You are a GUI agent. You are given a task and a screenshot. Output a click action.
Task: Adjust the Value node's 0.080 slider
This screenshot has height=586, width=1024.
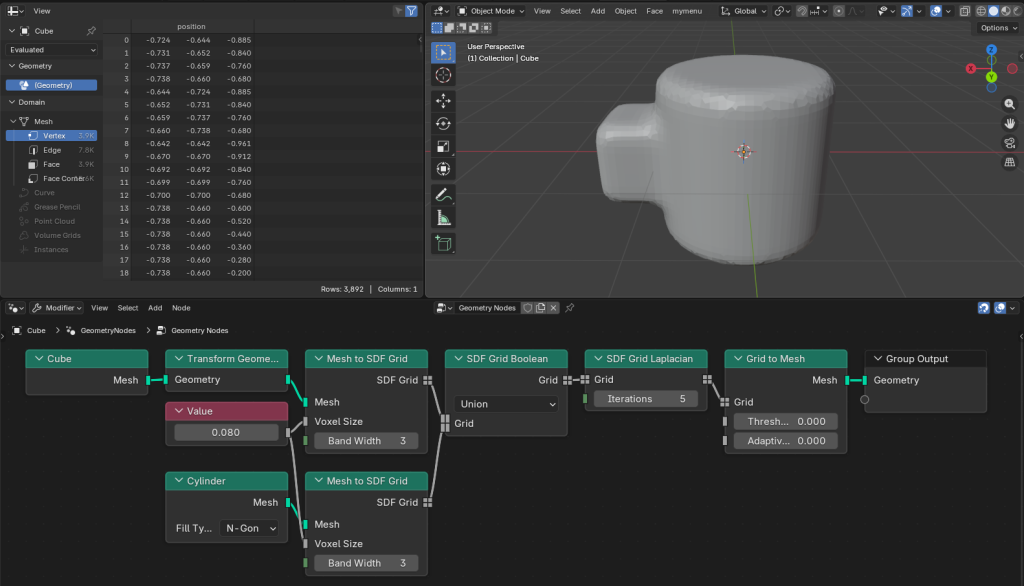pos(226,431)
